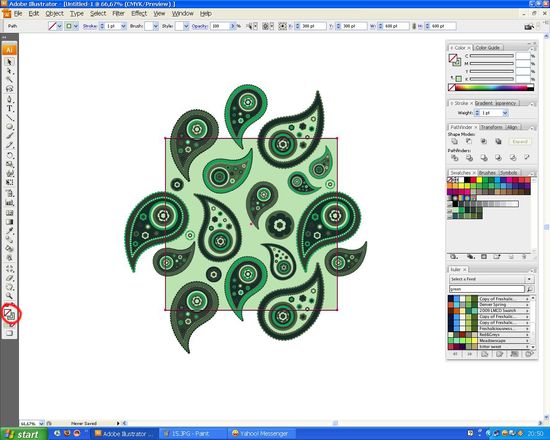Select the Scale tool
Viewport: 550px width, 440px height.
(x=9, y=165)
